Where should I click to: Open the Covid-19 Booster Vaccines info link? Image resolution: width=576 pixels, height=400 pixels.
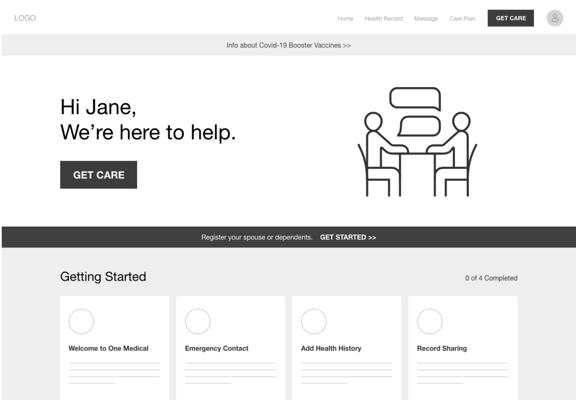(x=288, y=45)
